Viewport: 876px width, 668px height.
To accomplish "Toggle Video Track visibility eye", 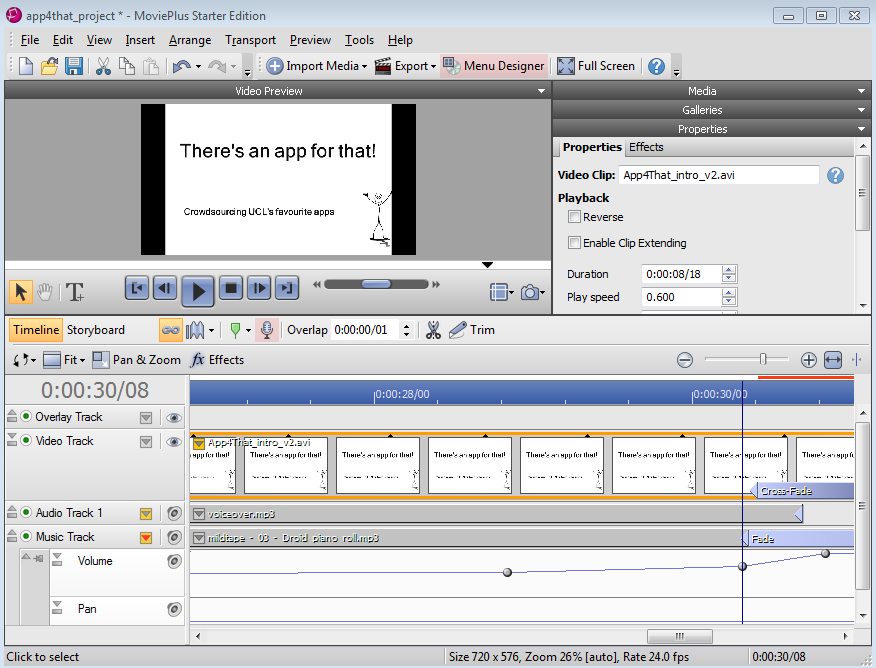I will [174, 441].
